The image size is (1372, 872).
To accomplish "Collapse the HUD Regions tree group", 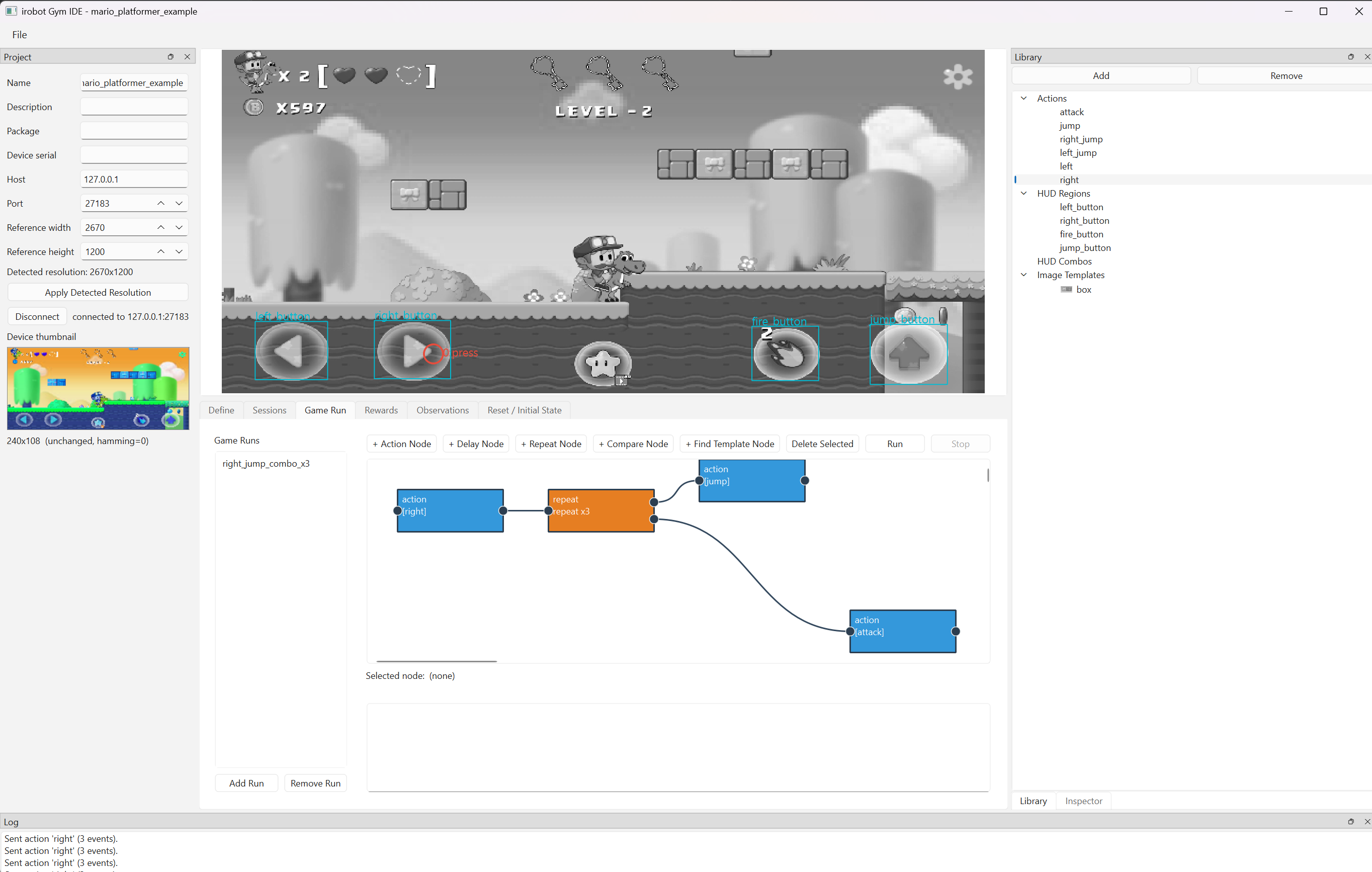I will coord(1024,193).
